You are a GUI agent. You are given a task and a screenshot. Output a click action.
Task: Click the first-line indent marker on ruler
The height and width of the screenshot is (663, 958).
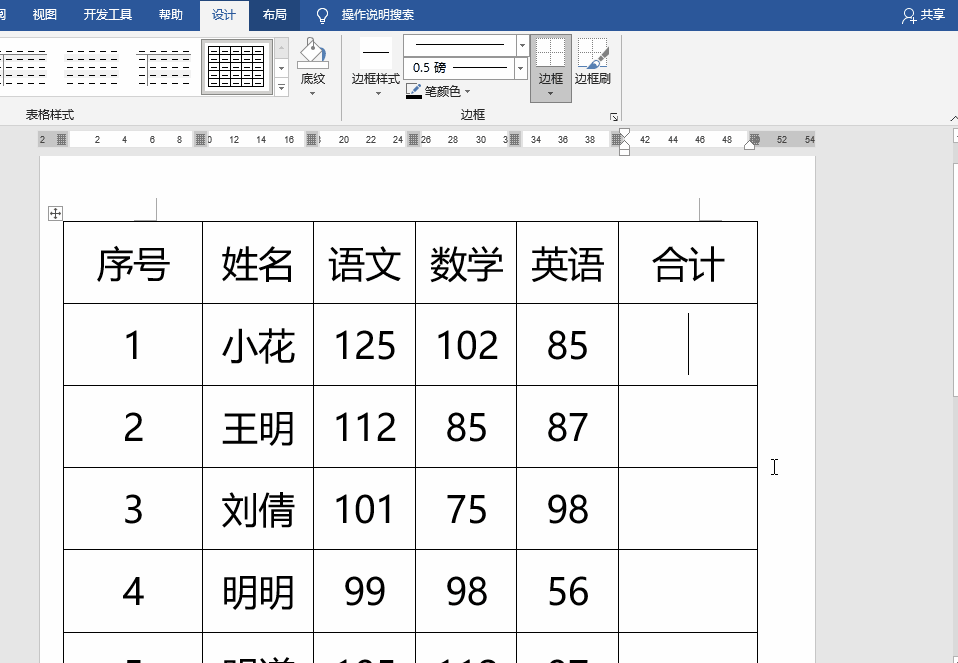[624, 133]
